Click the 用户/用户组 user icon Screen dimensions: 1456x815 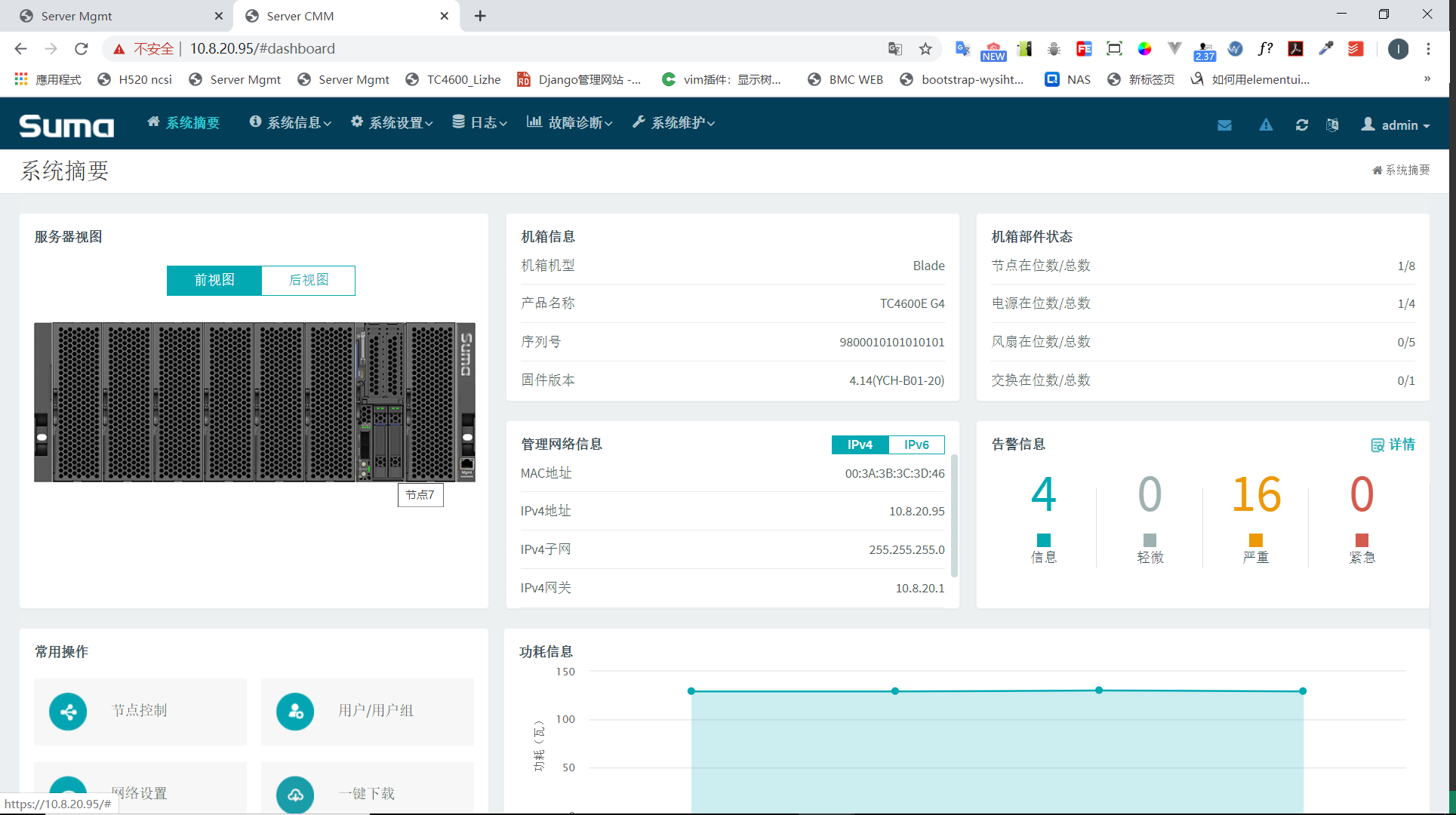[x=295, y=712]
